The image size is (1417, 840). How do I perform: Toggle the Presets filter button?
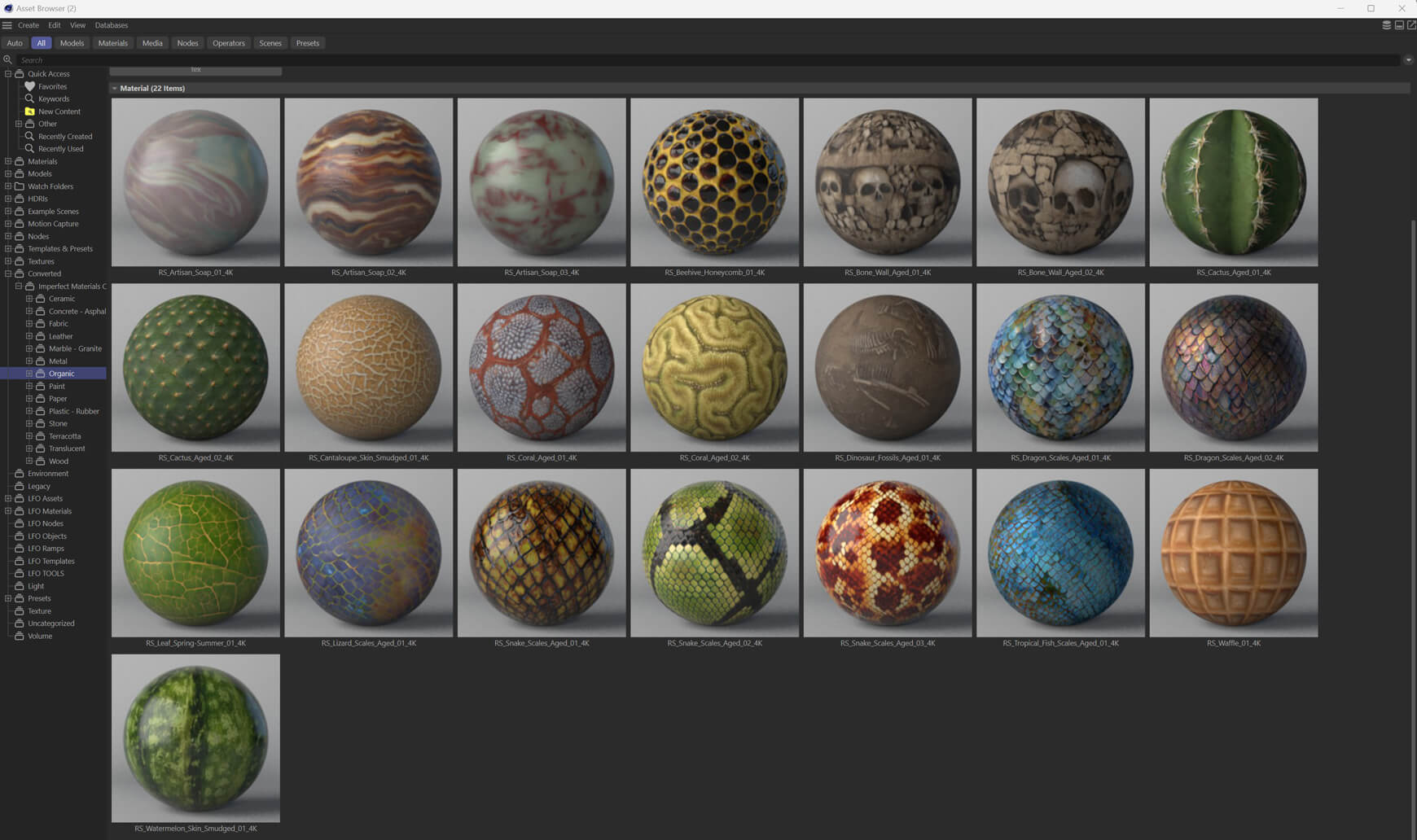tap(307, 43)
